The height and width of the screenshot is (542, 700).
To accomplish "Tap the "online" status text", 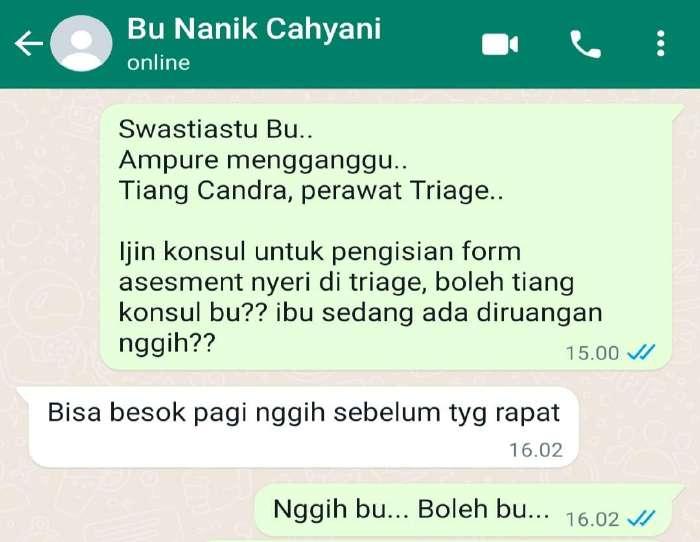I will pyautogui.click(x=158, y=63).
